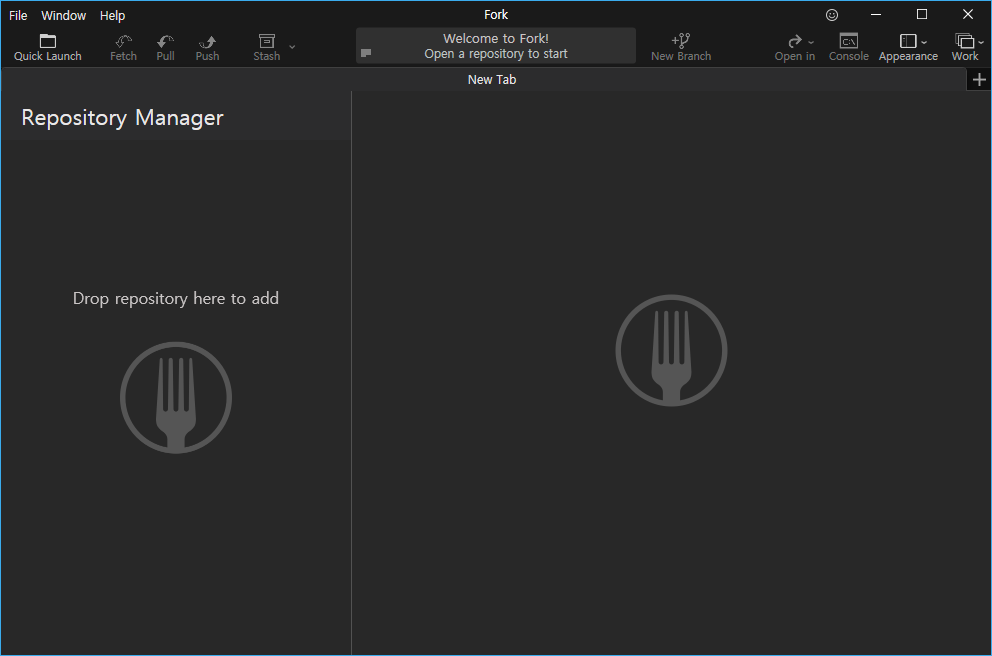The image size is (992, 656).
Task: Open the Window menu
Action: (x=63, y=15)
